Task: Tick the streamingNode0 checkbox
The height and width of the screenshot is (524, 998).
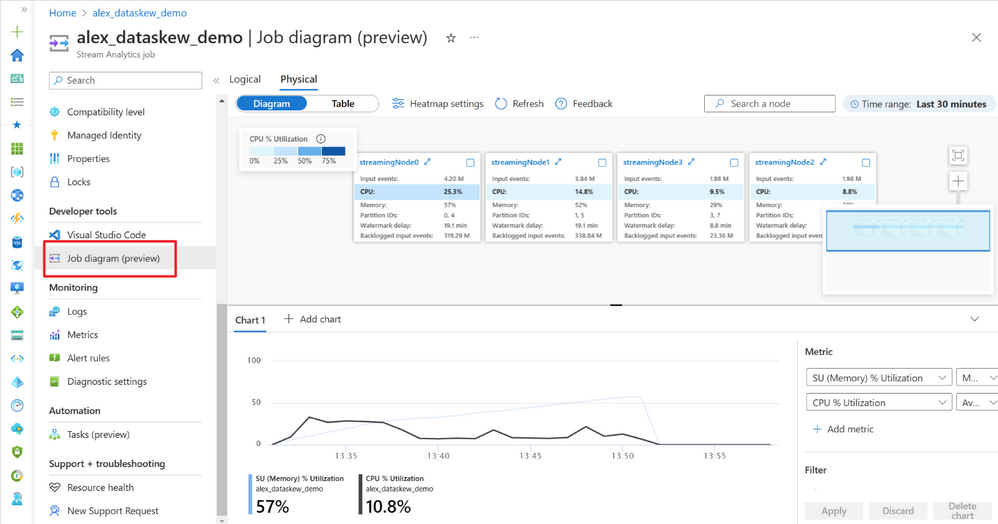Action: [470, 162]
